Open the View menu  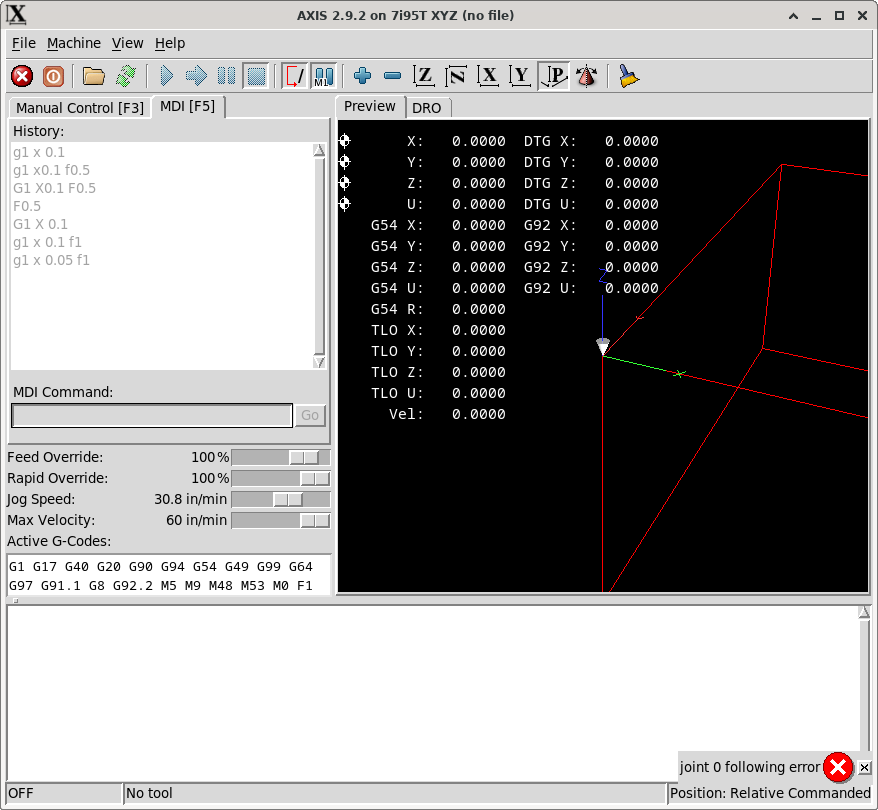click(128, 43)
